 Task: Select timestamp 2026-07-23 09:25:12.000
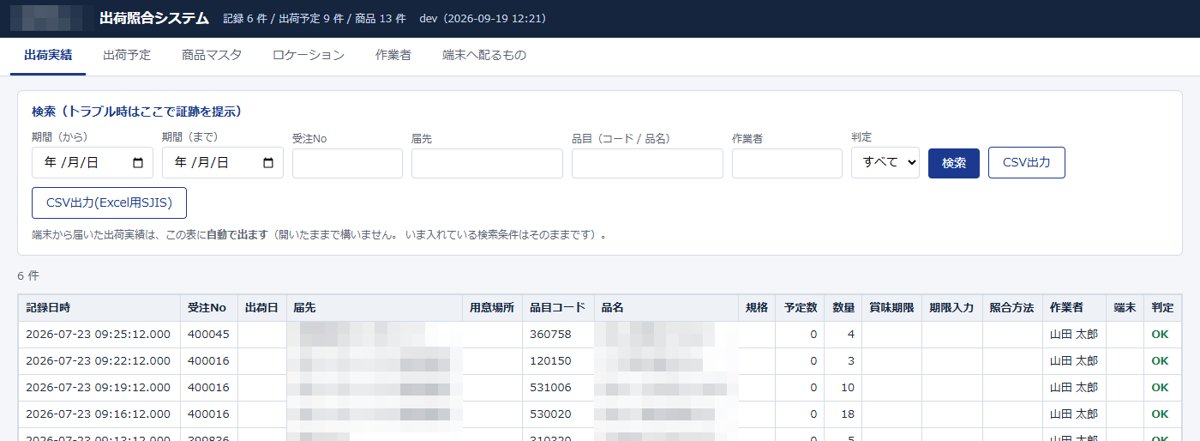(98, 334)
